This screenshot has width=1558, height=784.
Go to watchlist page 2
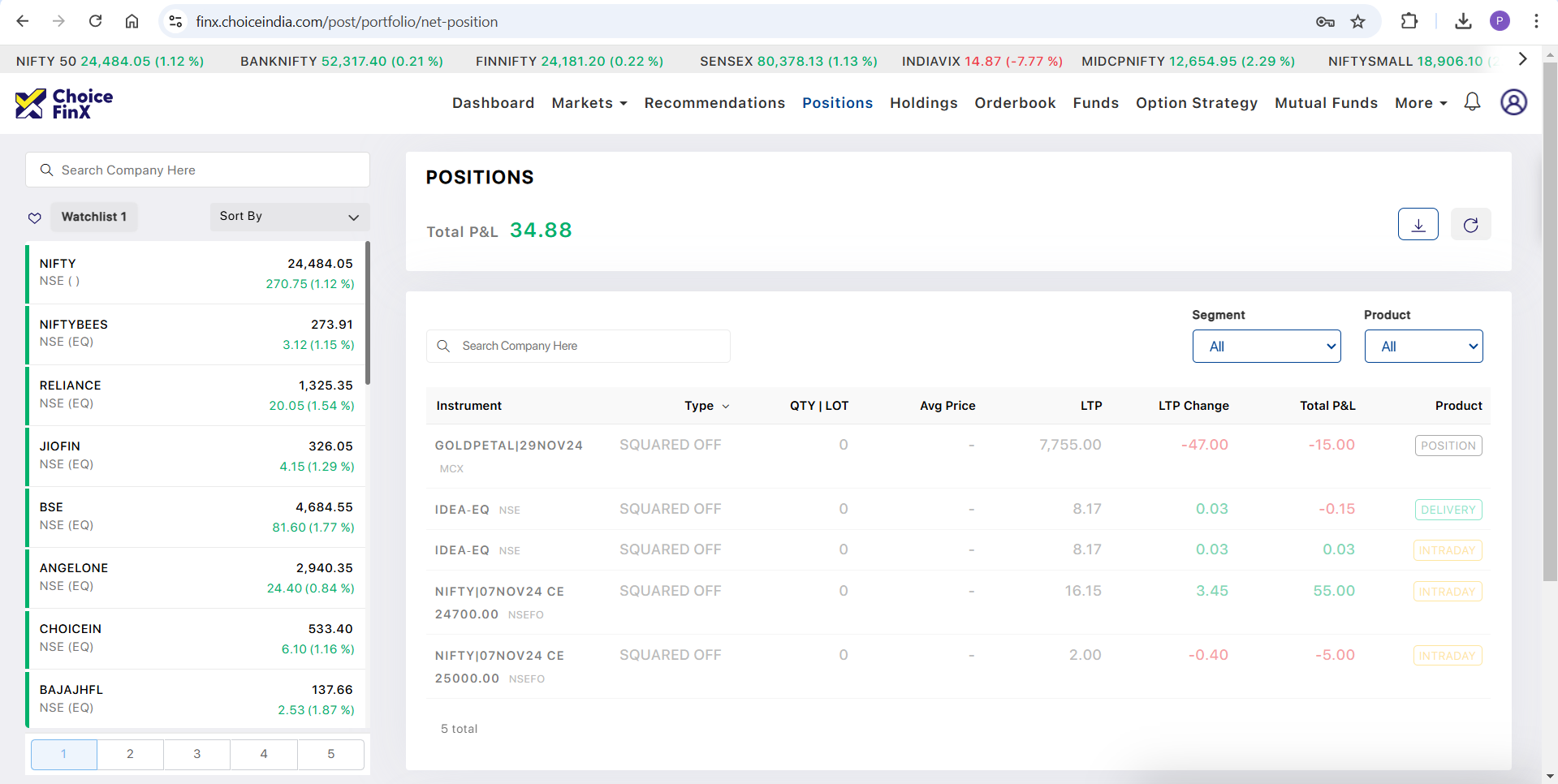[x=130, y=754]
